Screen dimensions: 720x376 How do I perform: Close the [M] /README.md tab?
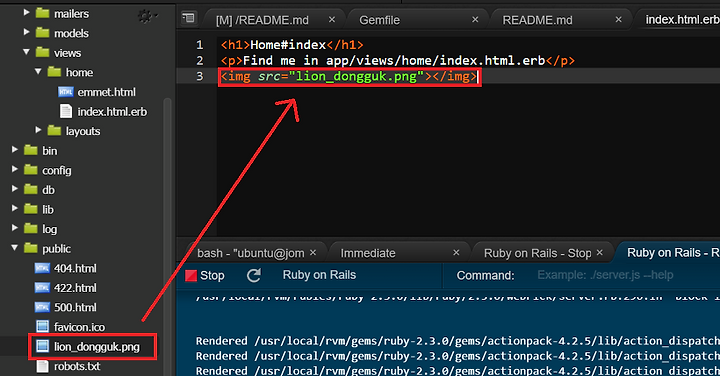coord(332,20)
